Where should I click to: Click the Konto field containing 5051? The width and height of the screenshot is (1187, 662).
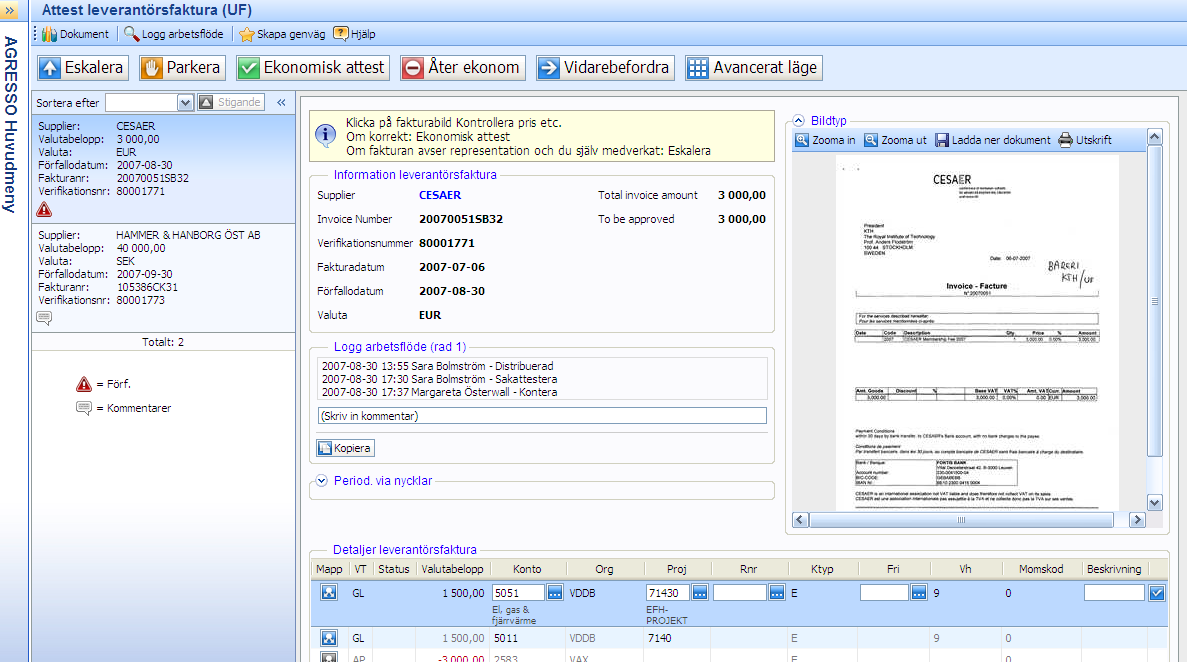[x=518, y=593]
